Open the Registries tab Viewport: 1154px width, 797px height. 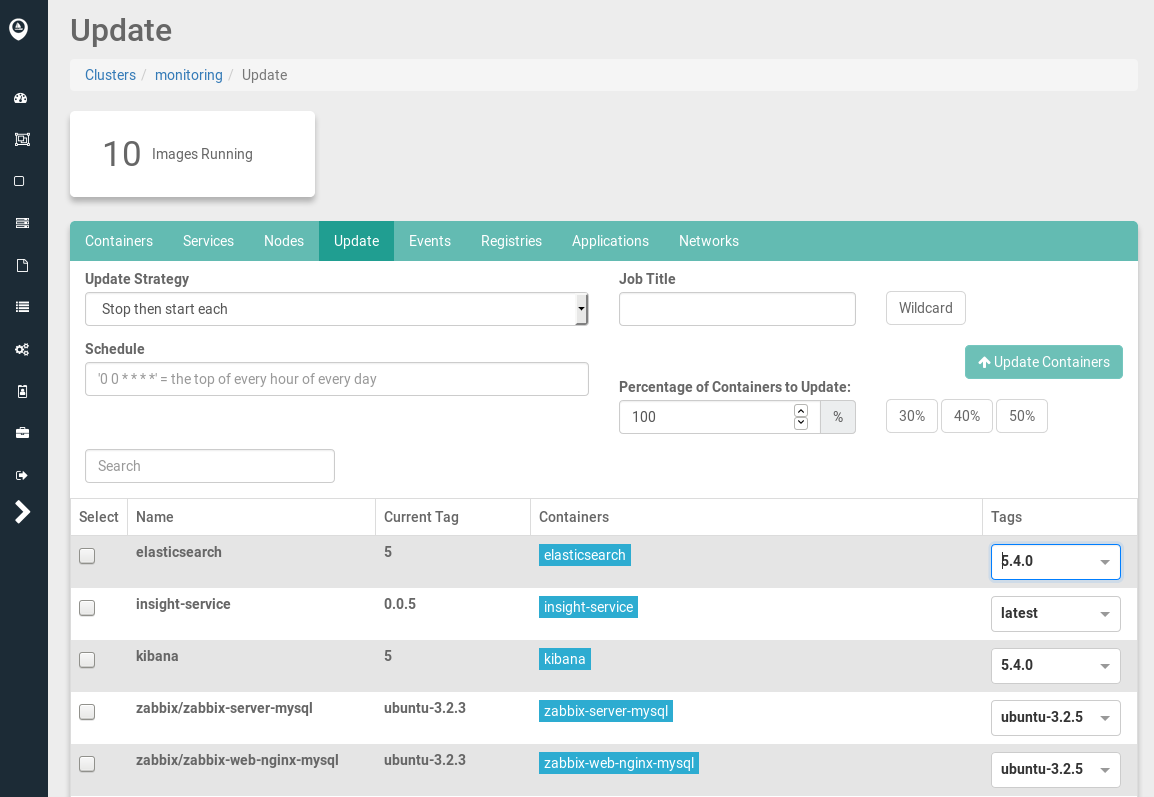click(511, 241)
